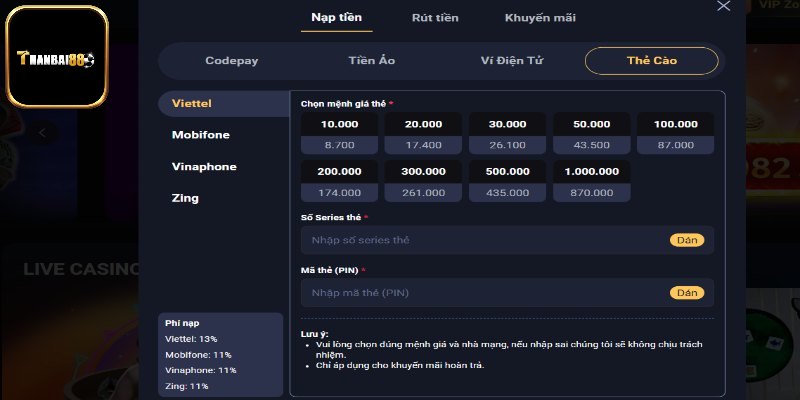Switch to Rút tiền tab
The width and height of the screenshot is (800, 400).
pyautogui.click(x=435, y=18)
